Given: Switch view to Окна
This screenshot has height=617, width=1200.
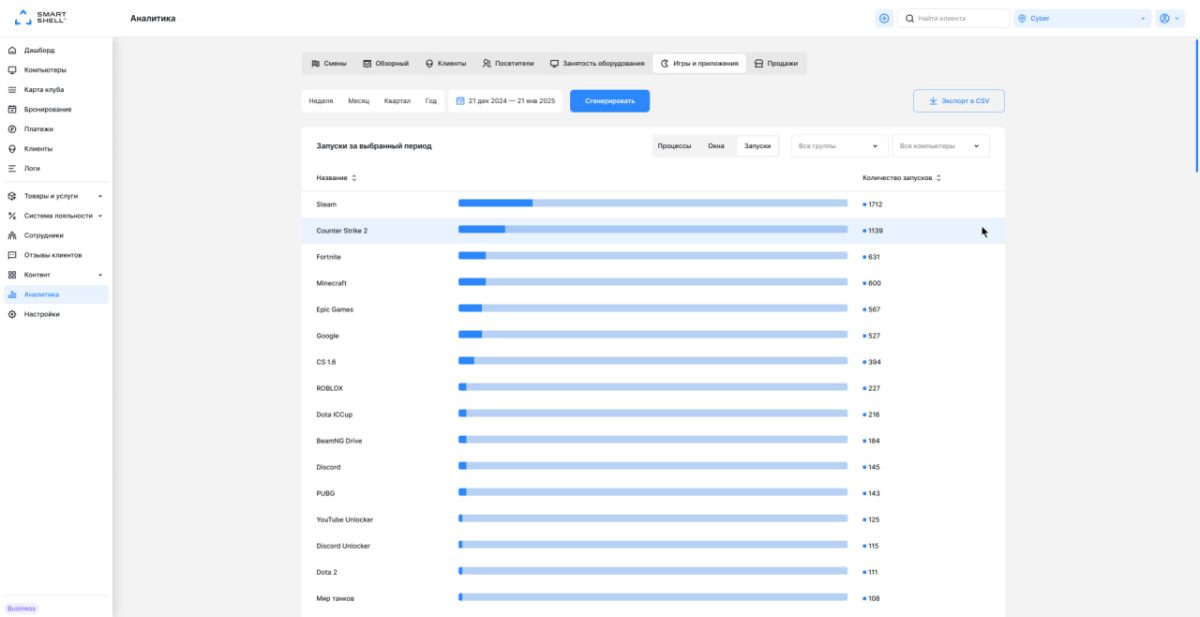Looking at the screenshot, I should (x=716, y=146).
